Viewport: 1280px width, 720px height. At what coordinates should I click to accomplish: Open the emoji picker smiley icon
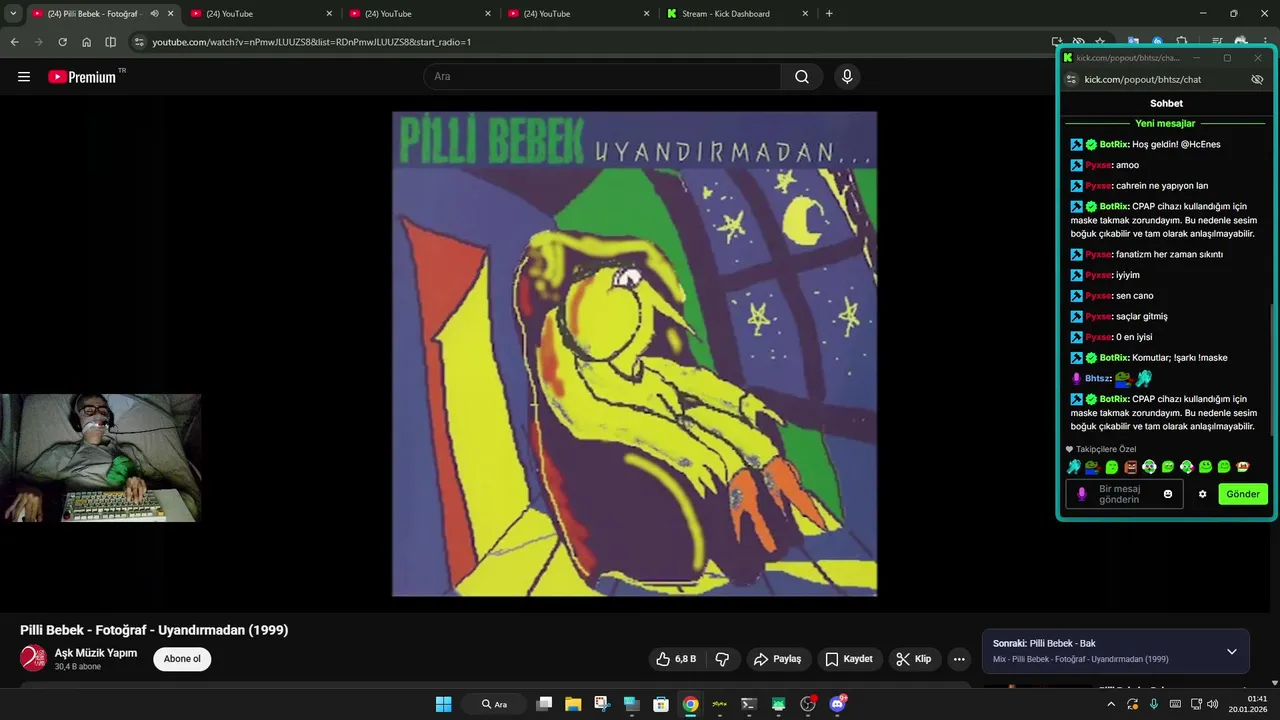point(1167,494)
